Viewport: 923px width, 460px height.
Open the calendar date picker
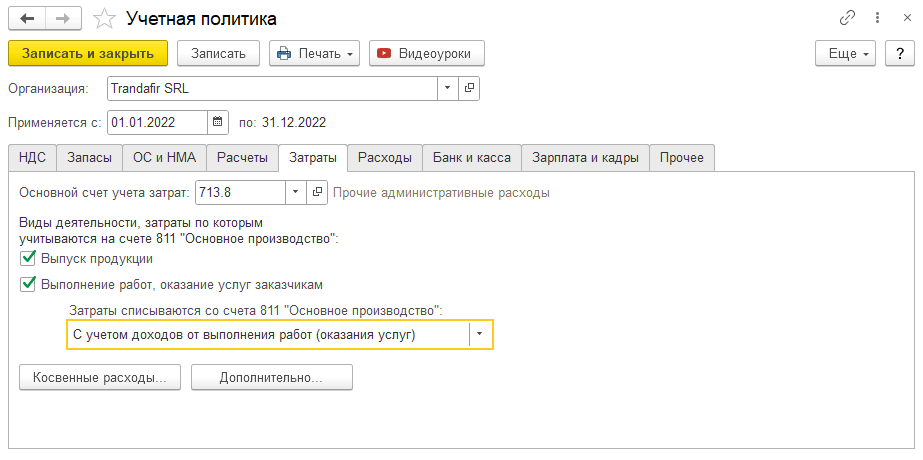tap(218, 123)
